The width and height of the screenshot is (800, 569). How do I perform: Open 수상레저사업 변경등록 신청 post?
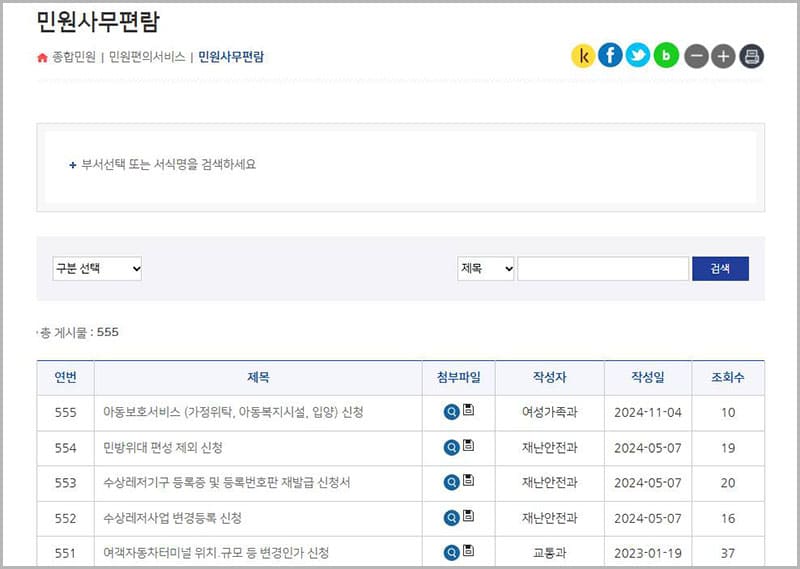[172, 518]
